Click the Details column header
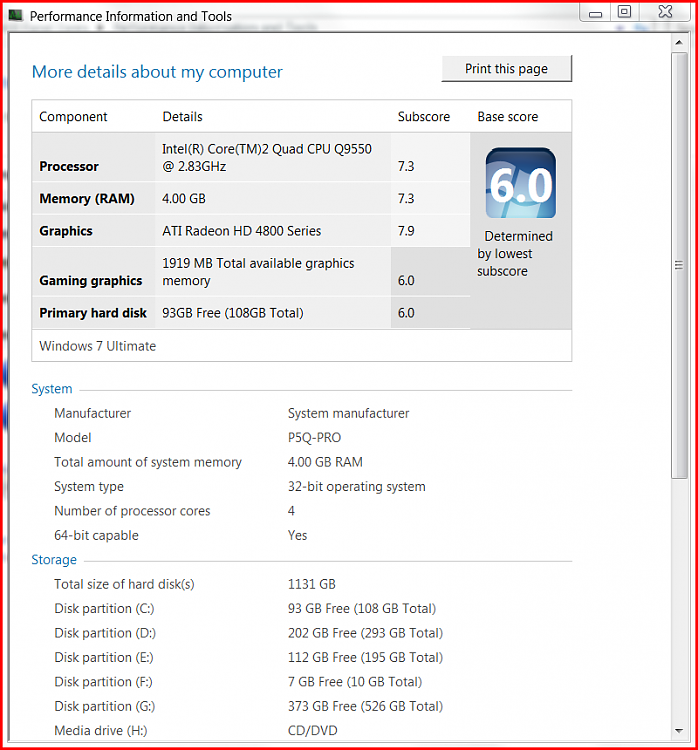 pos(182,117)
